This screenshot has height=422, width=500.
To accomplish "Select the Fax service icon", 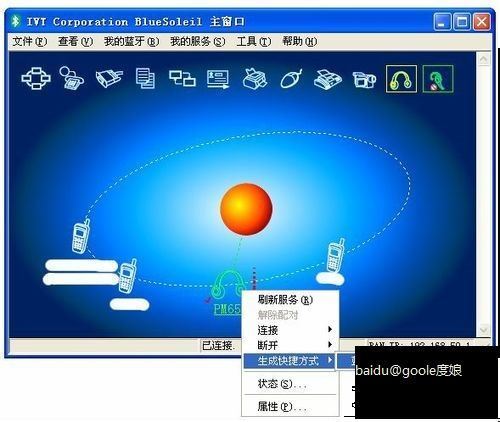I will pos(328,80).
